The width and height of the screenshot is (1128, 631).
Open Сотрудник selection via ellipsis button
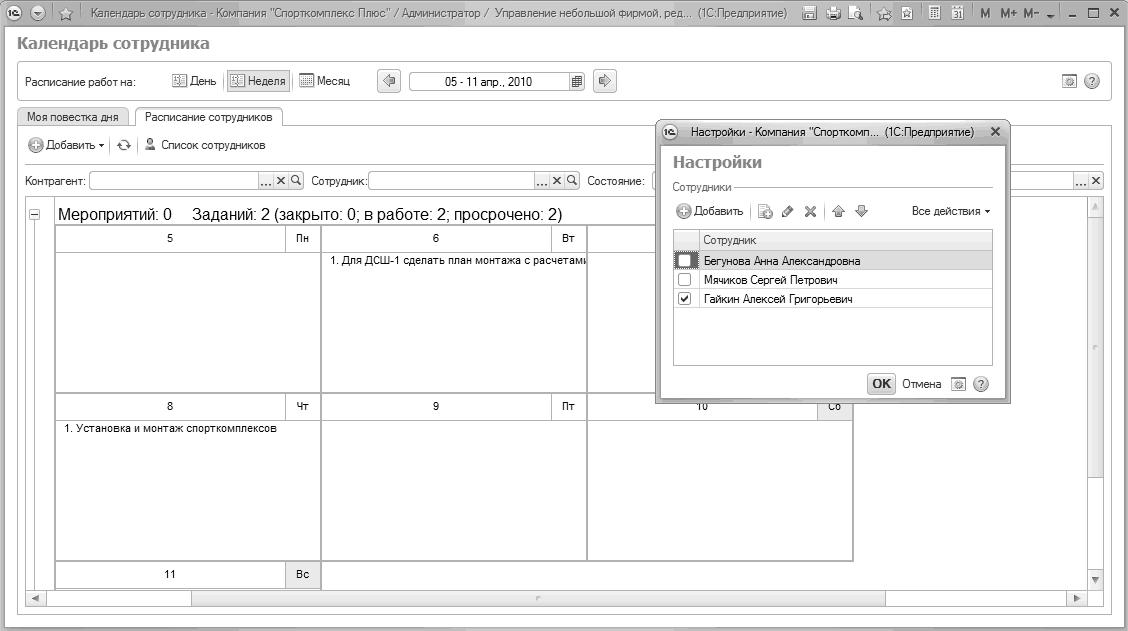click(542, 181)
